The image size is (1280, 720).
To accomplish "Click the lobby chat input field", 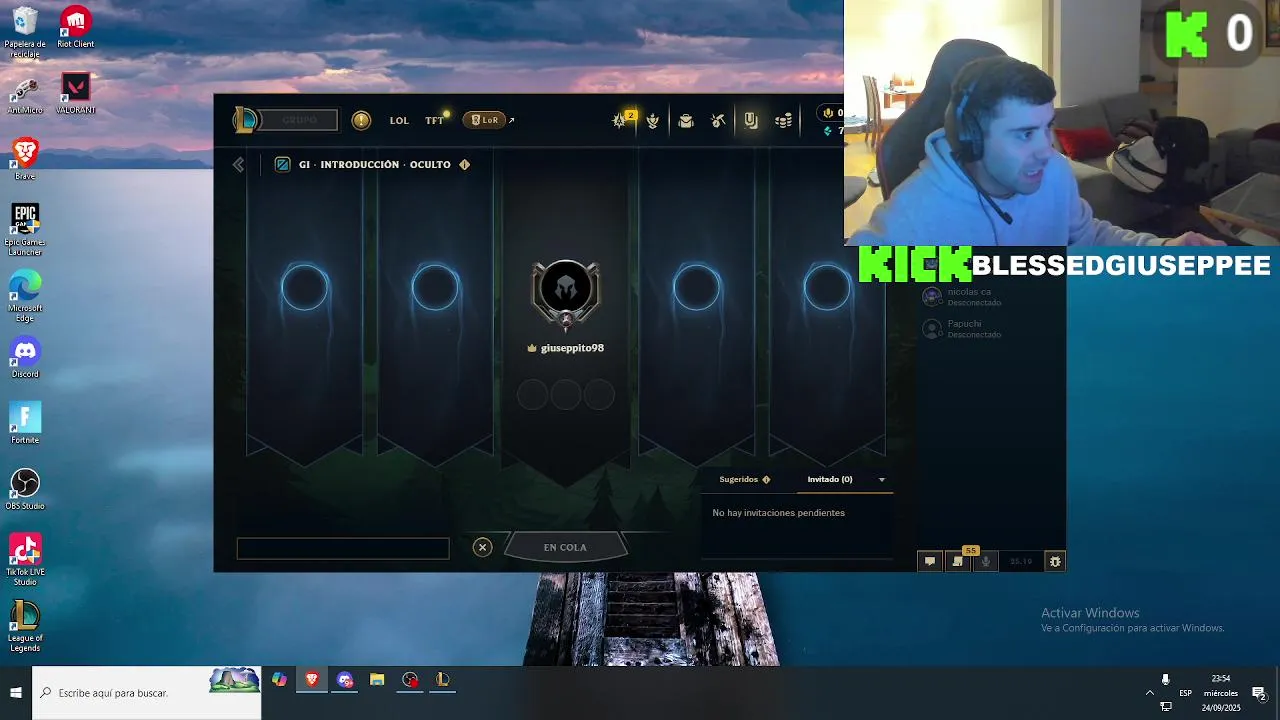I will click(343, 548).
